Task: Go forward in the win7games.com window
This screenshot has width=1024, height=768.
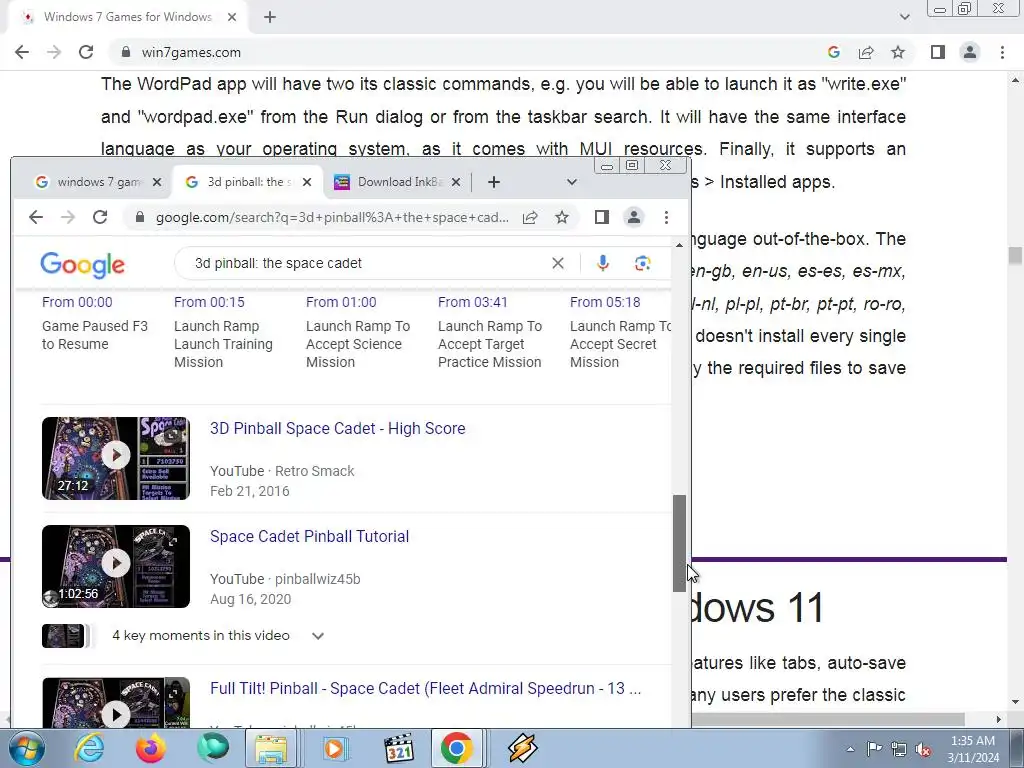Action: pos(54,52)
